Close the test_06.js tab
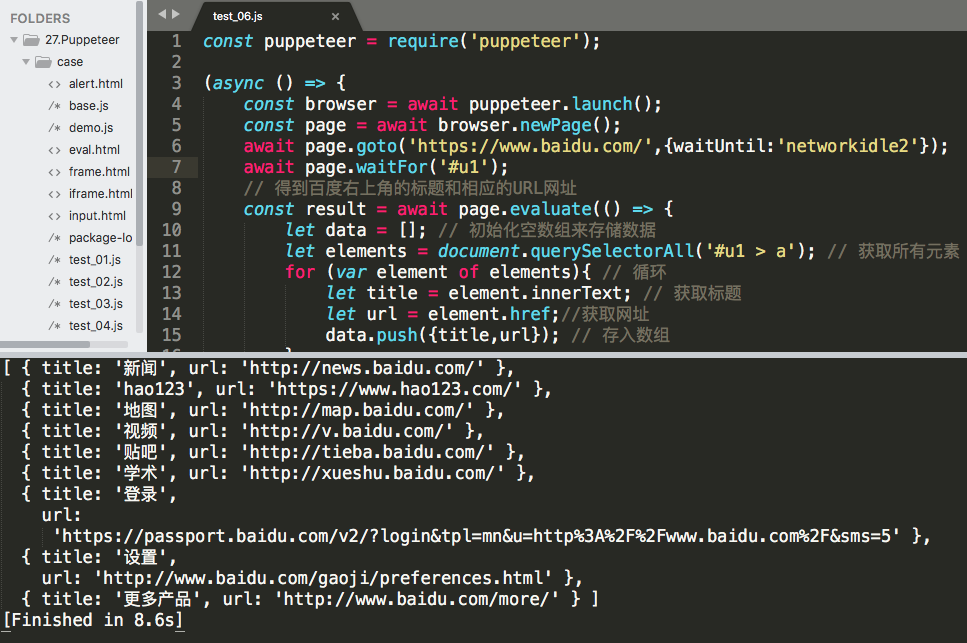Screen dimensions: 967x643 [335, 17]
